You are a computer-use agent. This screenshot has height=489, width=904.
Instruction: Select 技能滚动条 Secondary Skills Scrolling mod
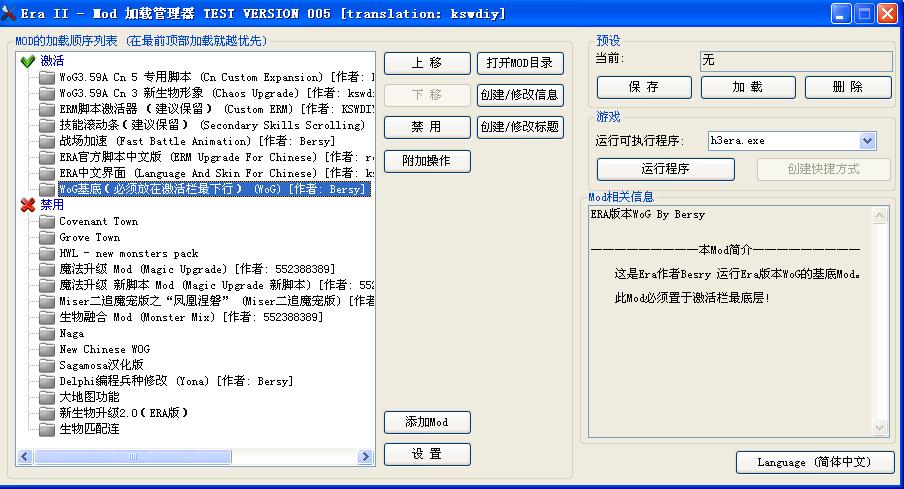click(x=212, y=125)
